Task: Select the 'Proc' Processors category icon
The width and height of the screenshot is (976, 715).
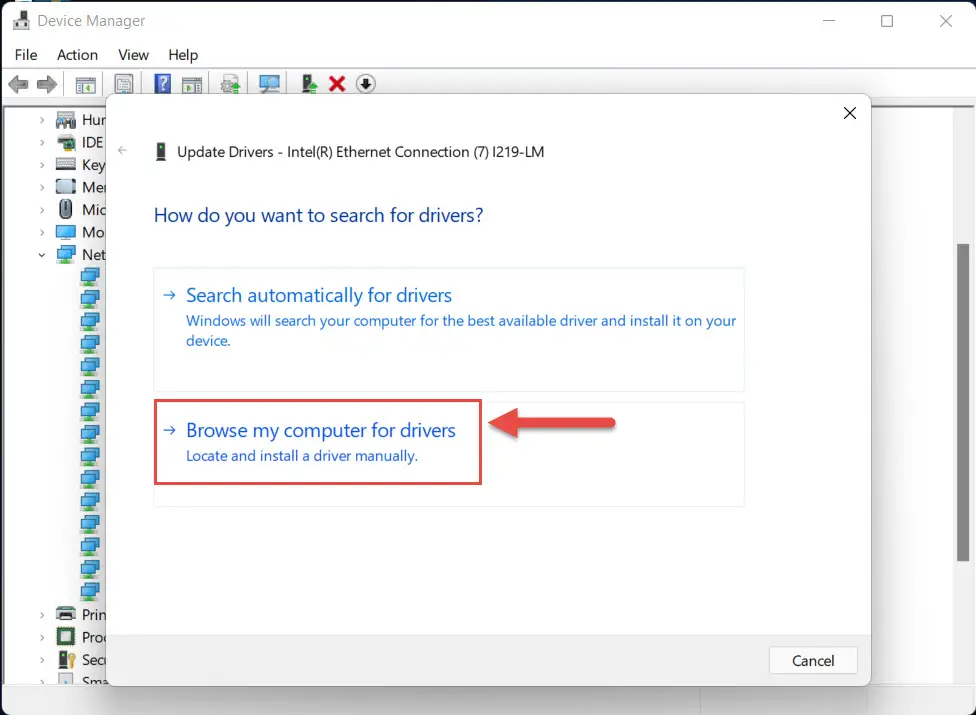Action: click(x=65, y=637)
